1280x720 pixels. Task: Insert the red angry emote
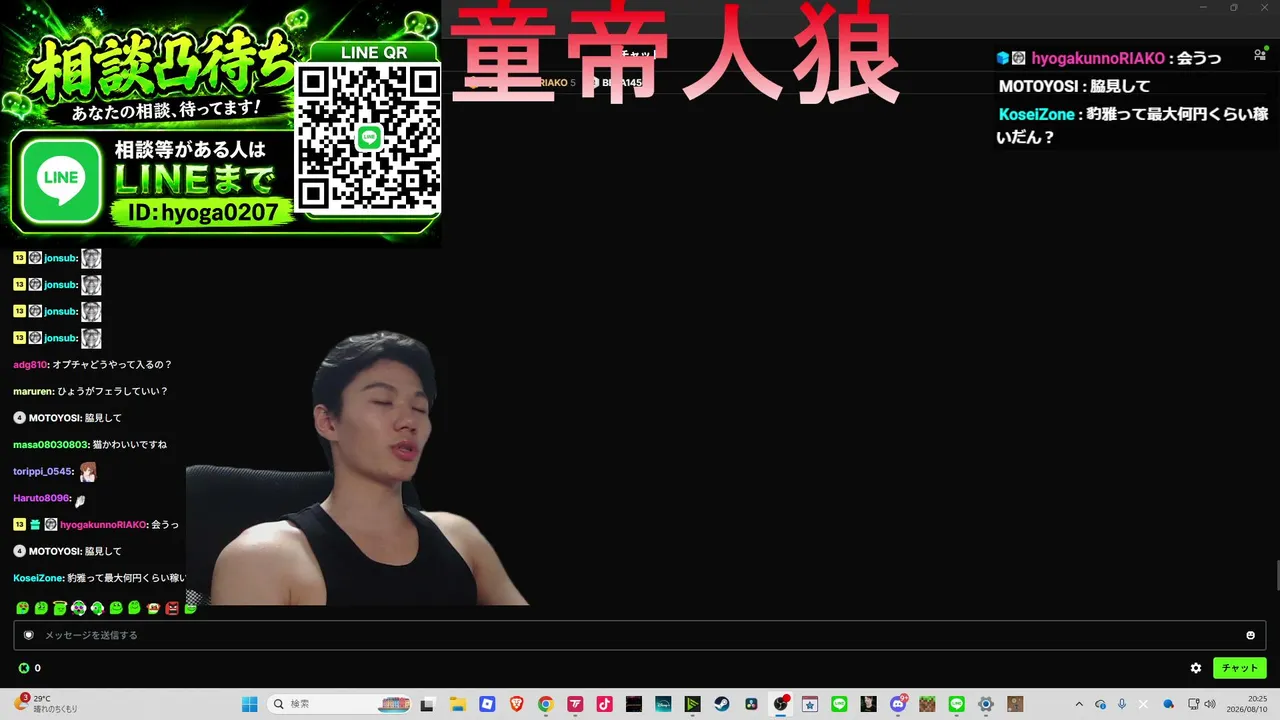172,607
